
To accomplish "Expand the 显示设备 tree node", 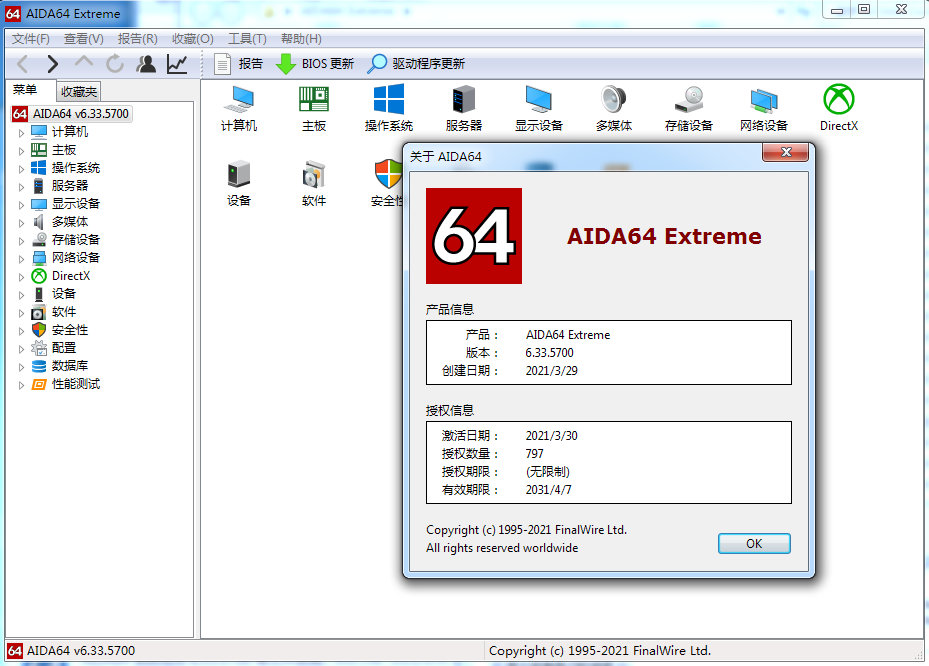I will point(21,204).
